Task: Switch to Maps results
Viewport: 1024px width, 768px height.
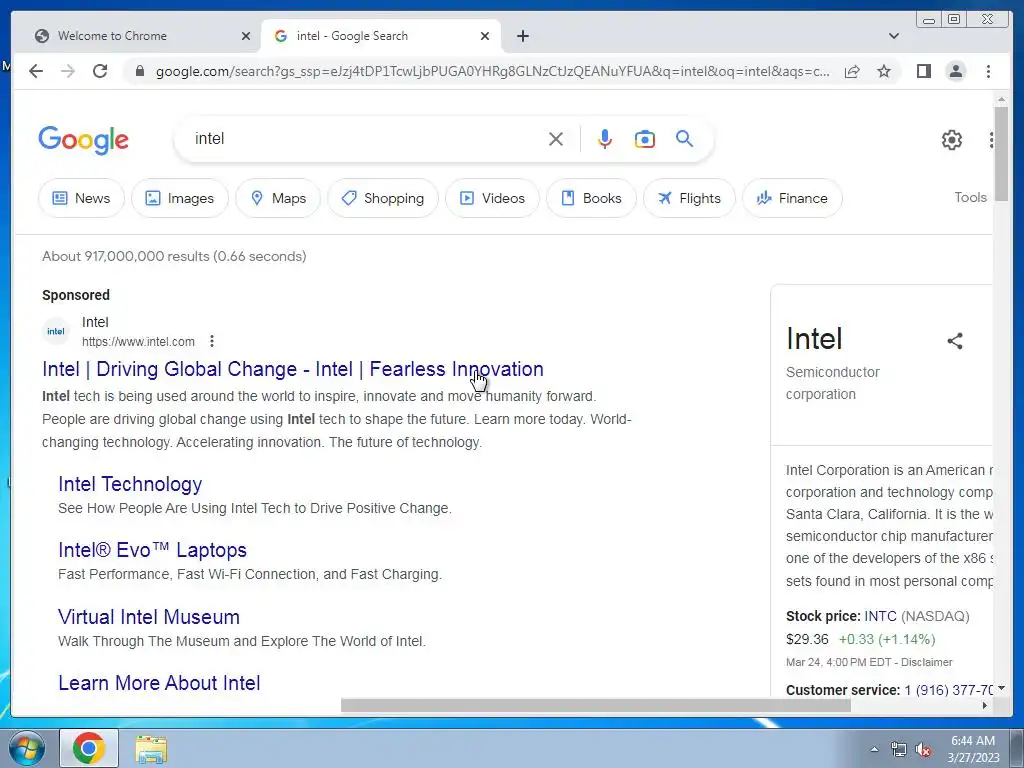Action: tap(278, 198)
